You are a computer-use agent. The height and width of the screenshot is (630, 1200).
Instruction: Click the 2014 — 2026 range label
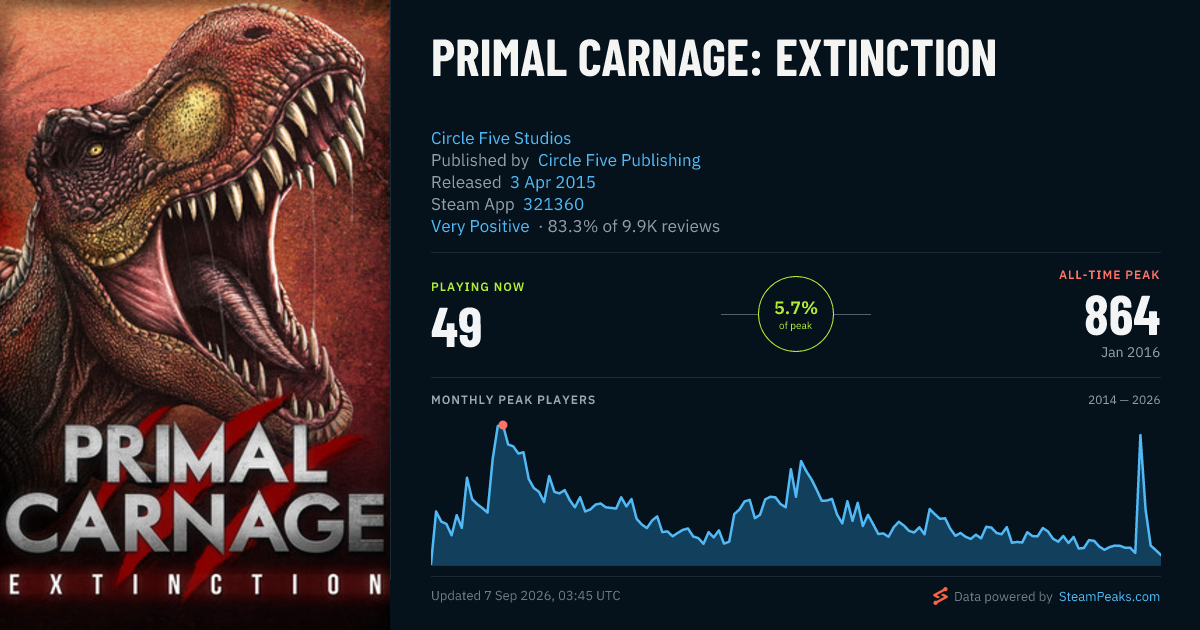click(1124, 400)
